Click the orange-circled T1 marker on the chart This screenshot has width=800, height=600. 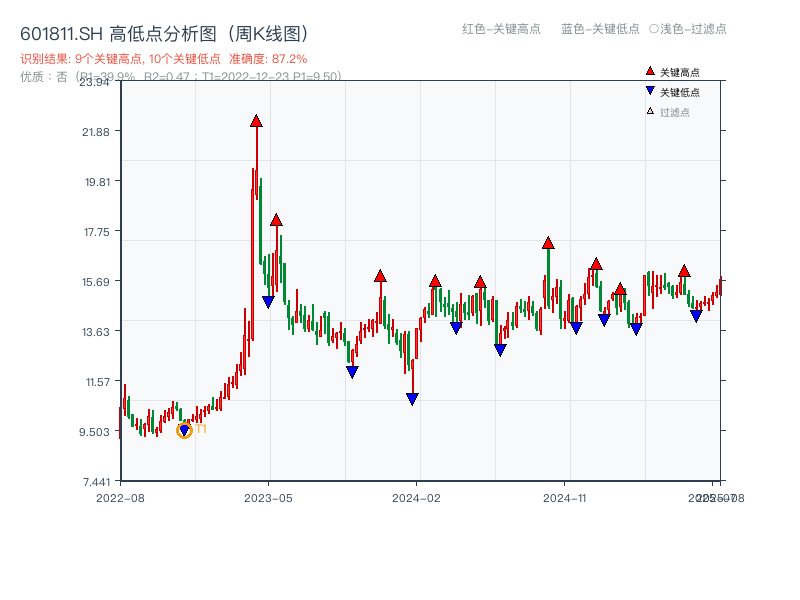pos(184,430)
